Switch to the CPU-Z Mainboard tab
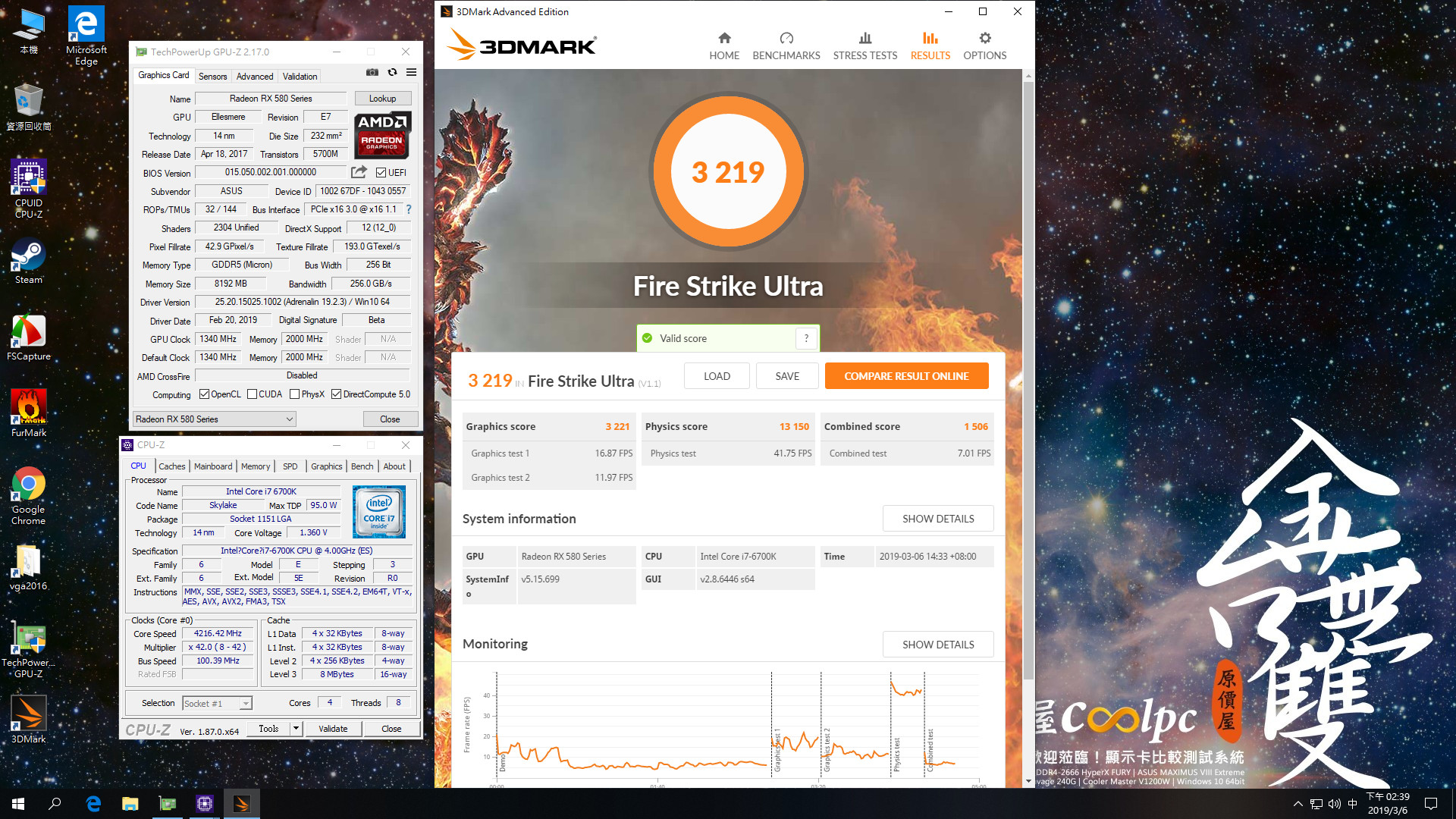Viewport: 1456px width, 819px height. (213, 466)
